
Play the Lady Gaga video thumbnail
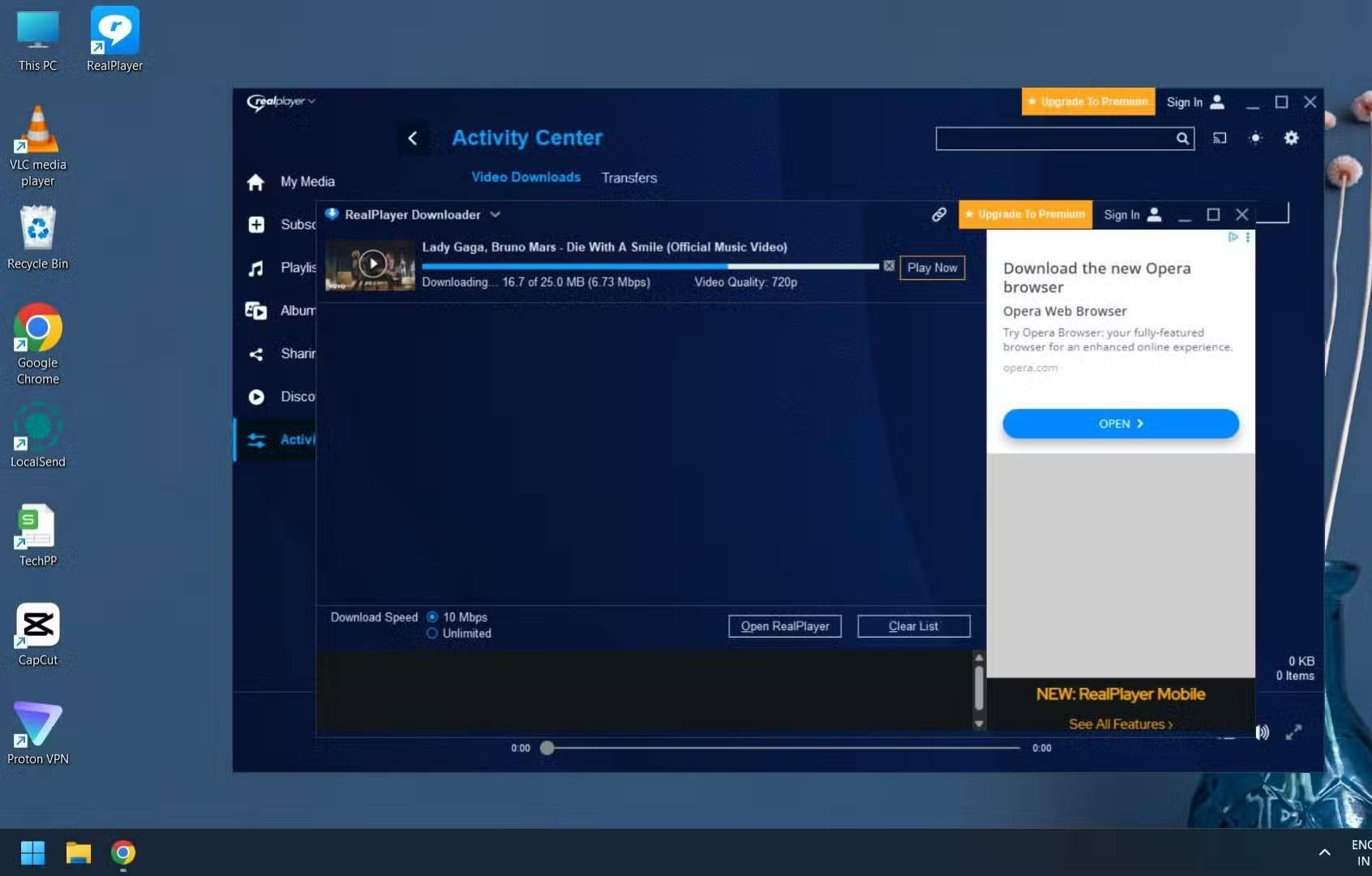point(371,265)
